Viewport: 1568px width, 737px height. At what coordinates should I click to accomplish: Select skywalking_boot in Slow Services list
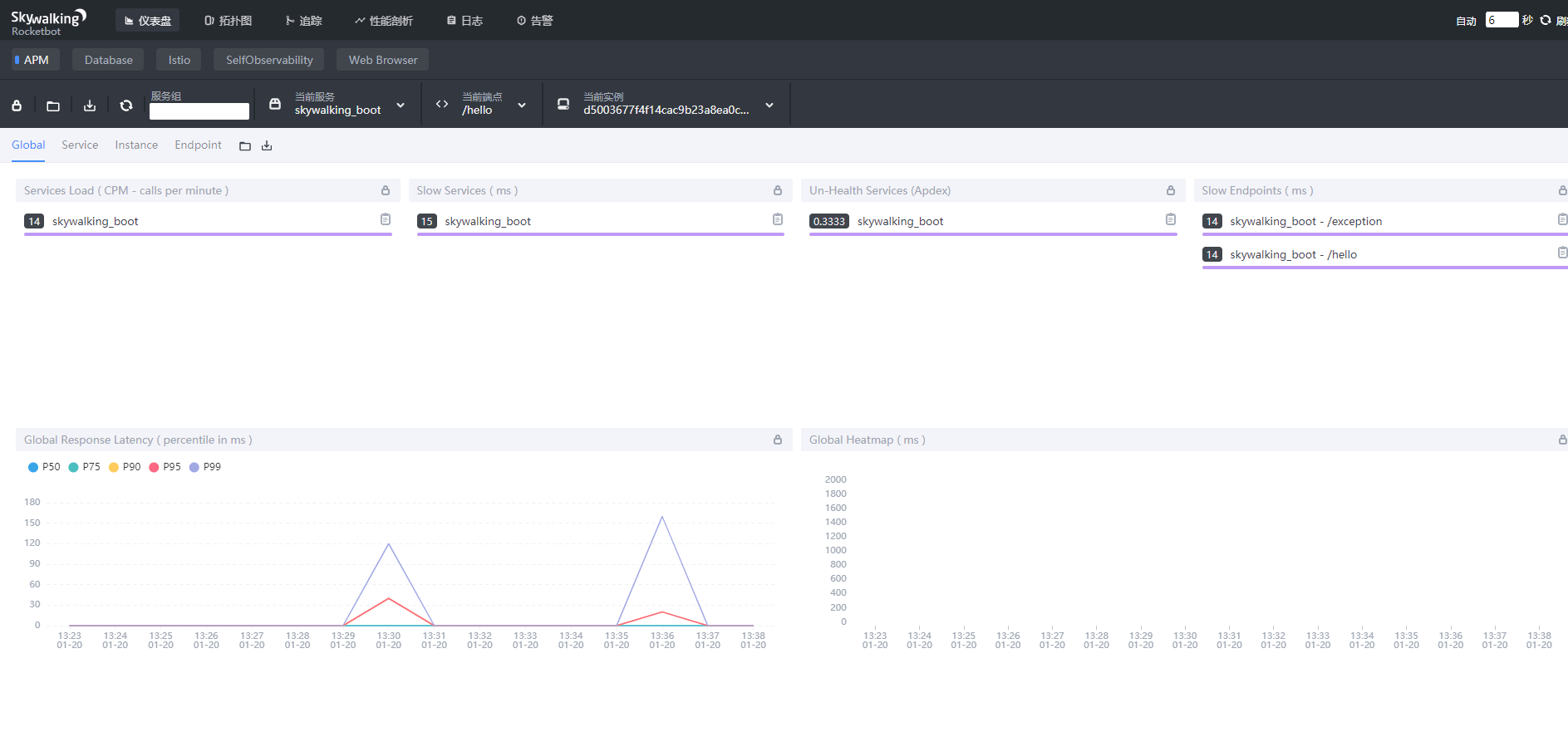tap(488, 221)
